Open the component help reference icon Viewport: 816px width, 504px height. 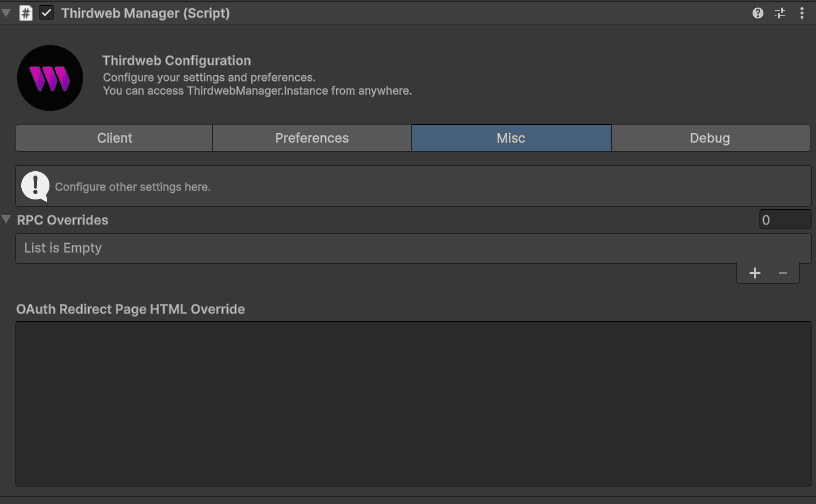(758, 13)
